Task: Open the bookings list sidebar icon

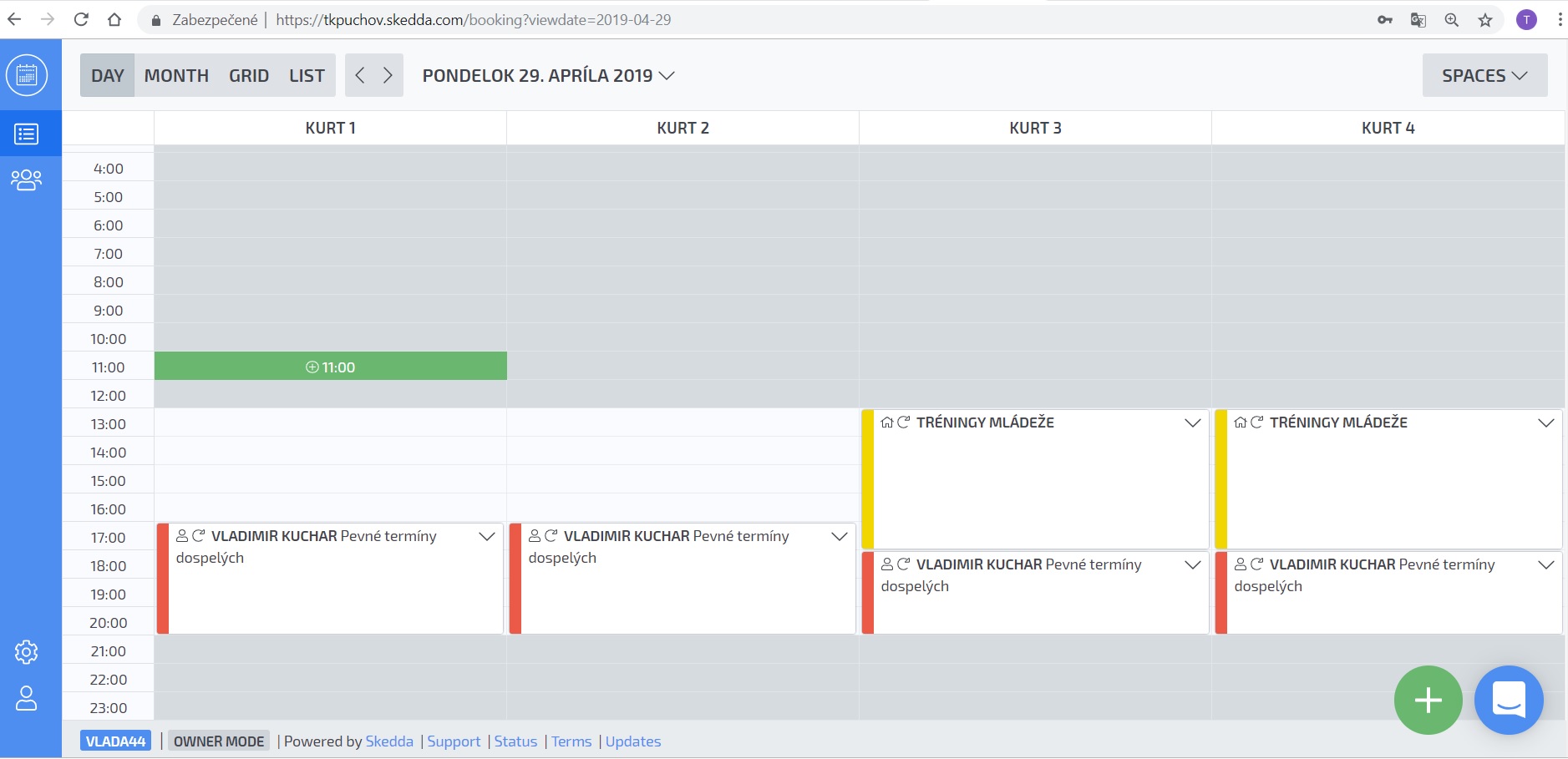Action: point(27,134)
